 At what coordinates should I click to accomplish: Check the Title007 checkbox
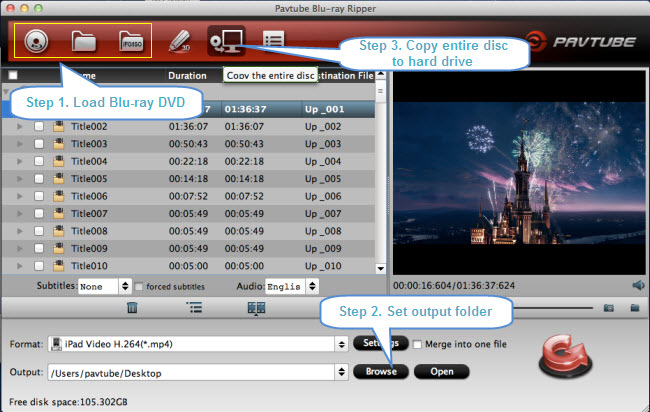39,213
